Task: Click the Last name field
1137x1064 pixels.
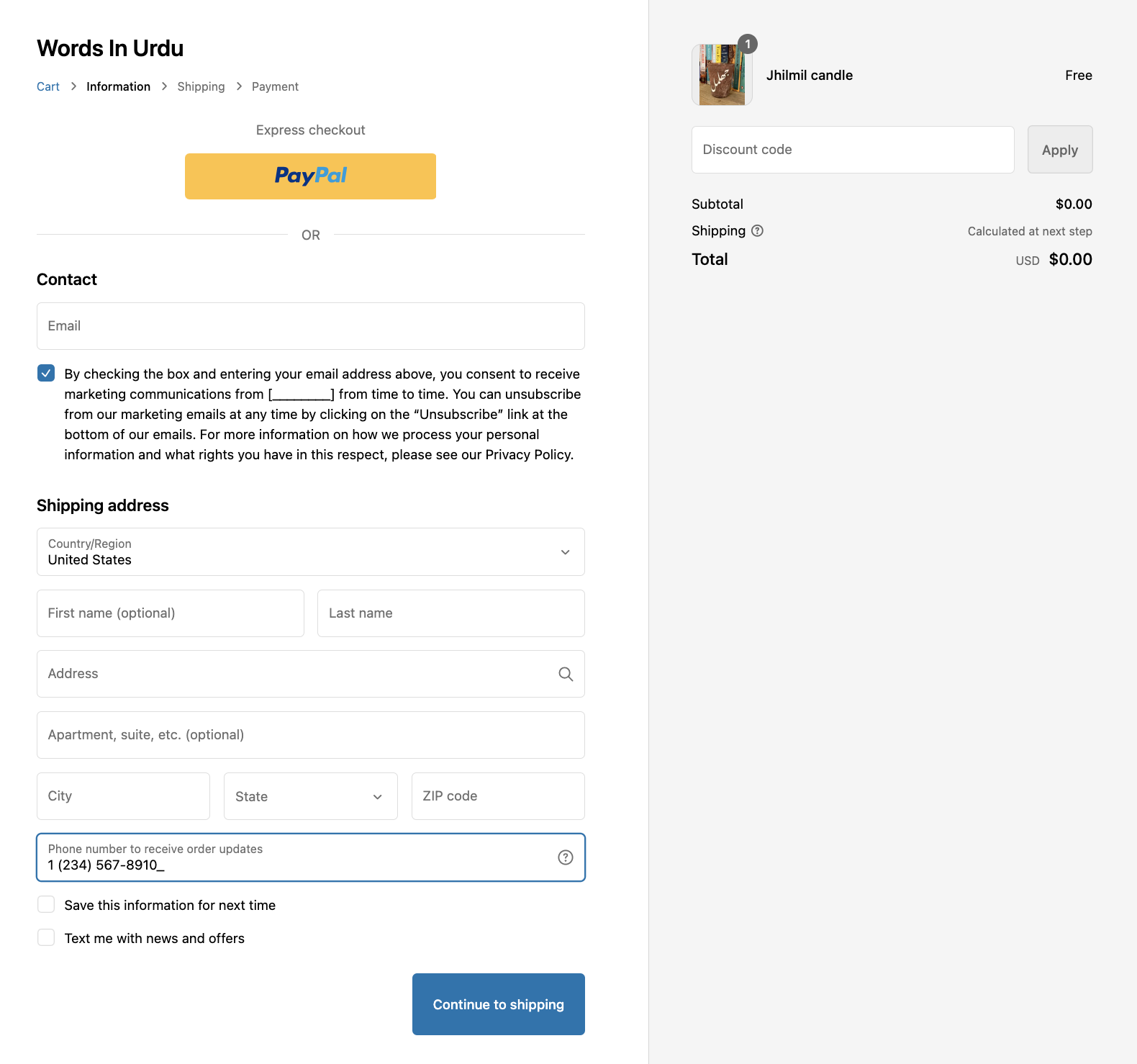Action: coord(450,613)
